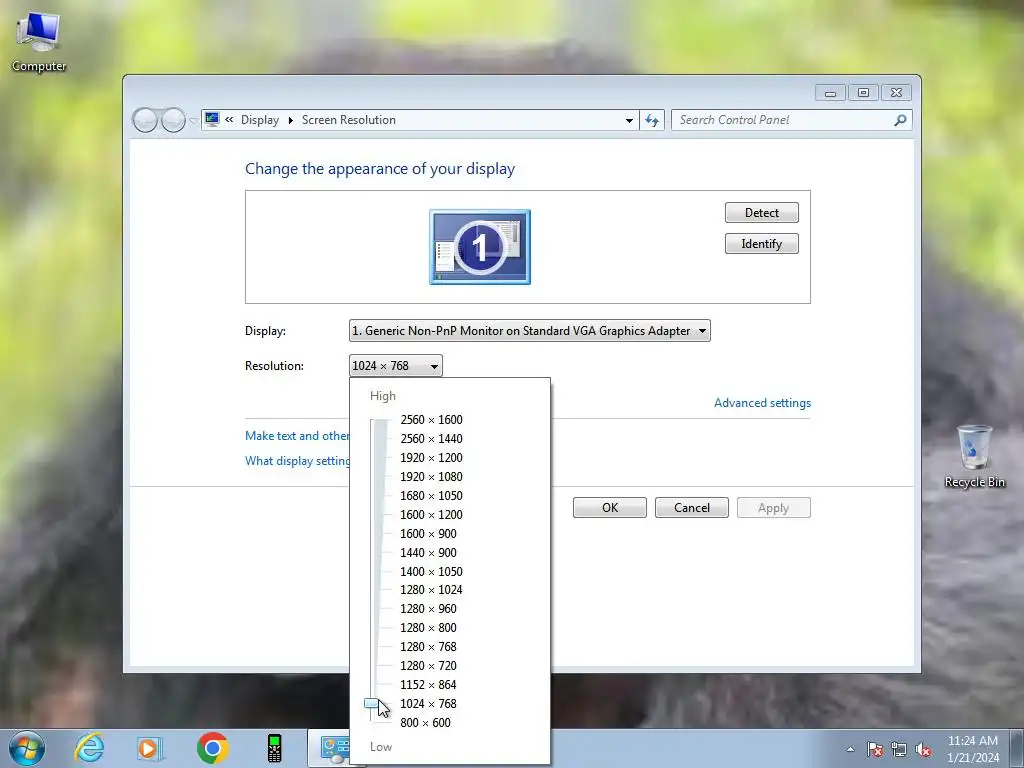Open the "What display settings" link
The image size is (1024, 768).
(297, 461)
